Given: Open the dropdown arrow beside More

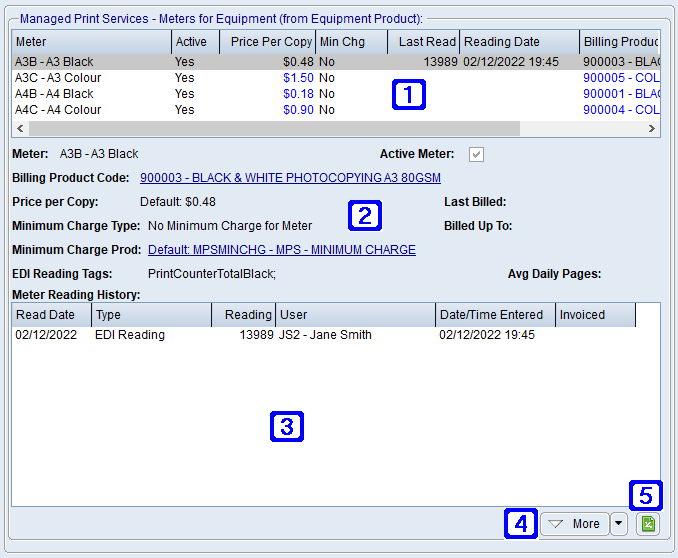Looking at the screenshot, I should (619, 524).
